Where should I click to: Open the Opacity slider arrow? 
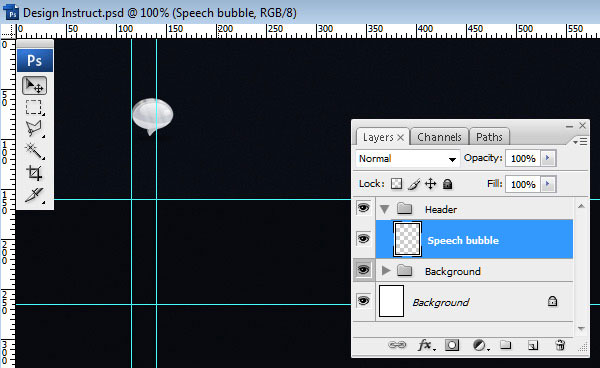[x=548, y=158]
